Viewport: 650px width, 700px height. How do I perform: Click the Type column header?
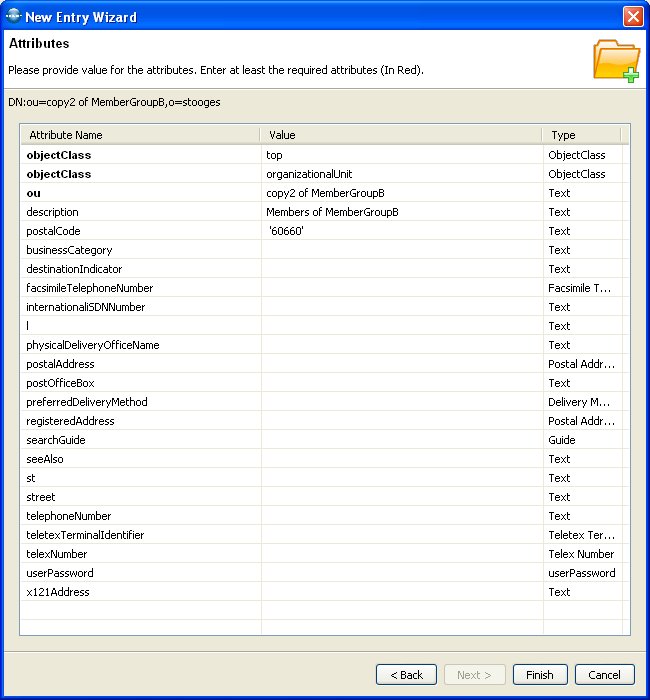(582, 135)
